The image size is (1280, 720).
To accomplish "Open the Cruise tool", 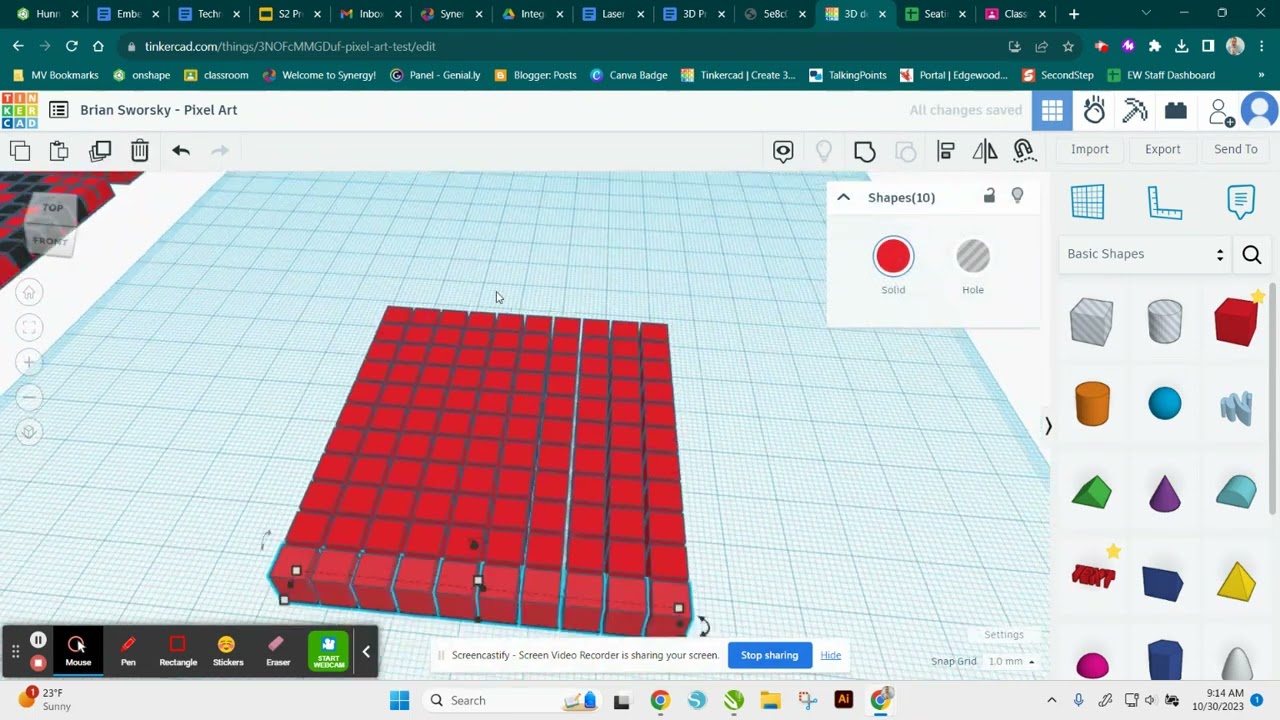I will point(1024,151).
